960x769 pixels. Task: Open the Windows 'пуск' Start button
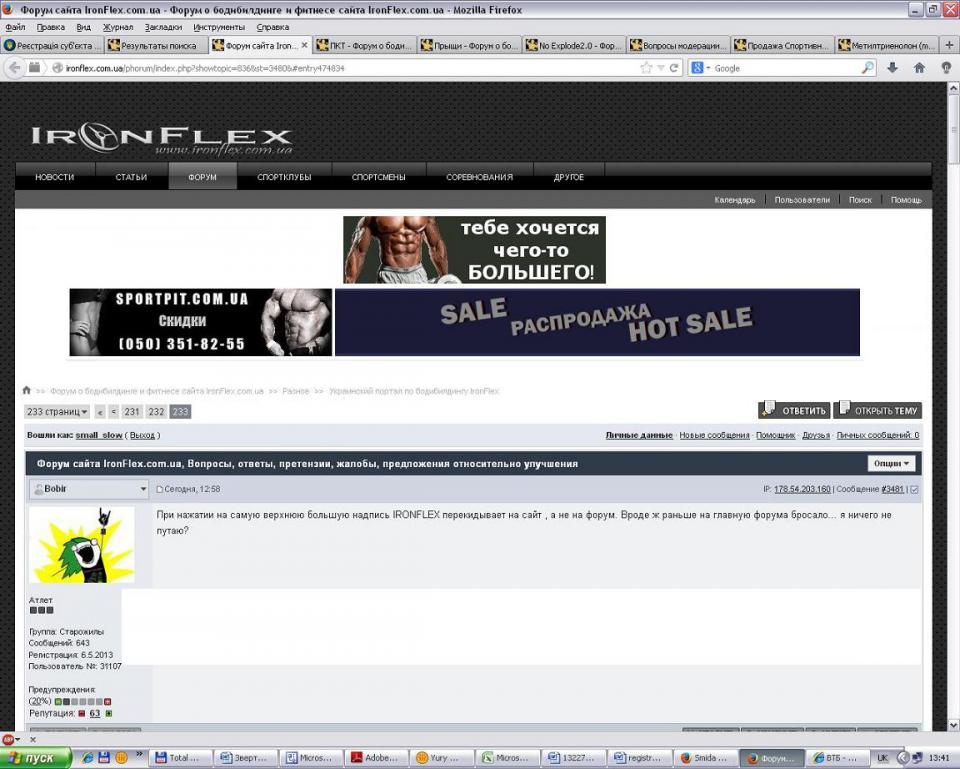[x=36, y=758]
